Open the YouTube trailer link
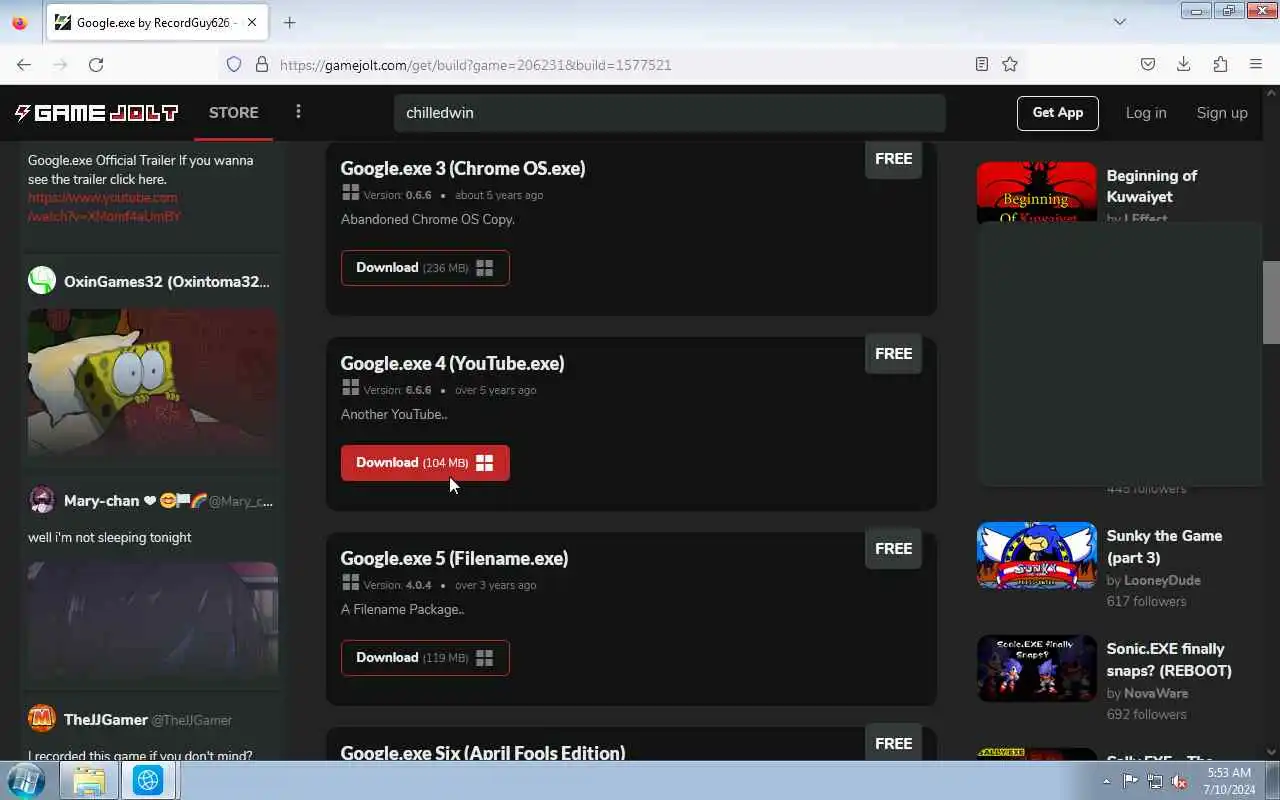The image size is (1280, 800). point(104,207)
